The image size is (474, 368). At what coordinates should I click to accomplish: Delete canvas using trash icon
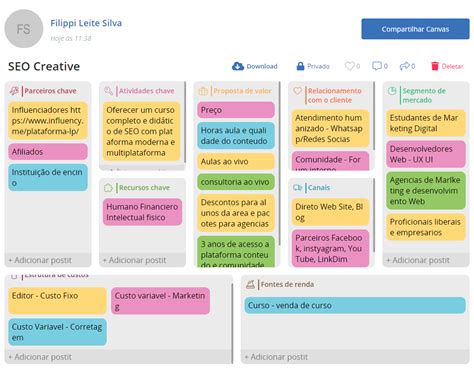(435, 66)
